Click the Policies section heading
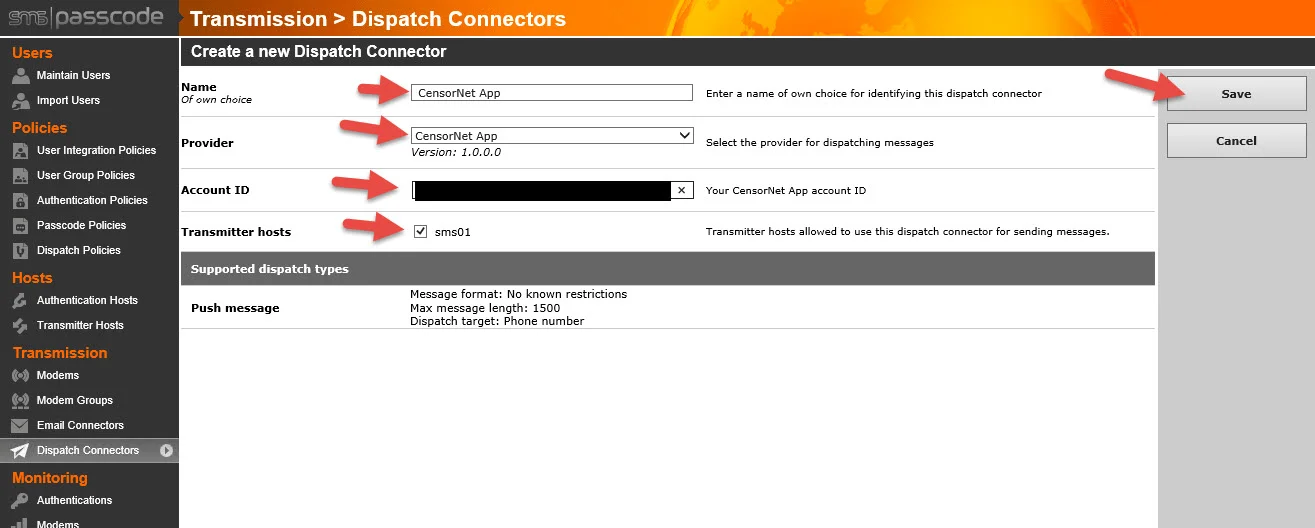This screenshot has width=1315, height=528. 40,128
